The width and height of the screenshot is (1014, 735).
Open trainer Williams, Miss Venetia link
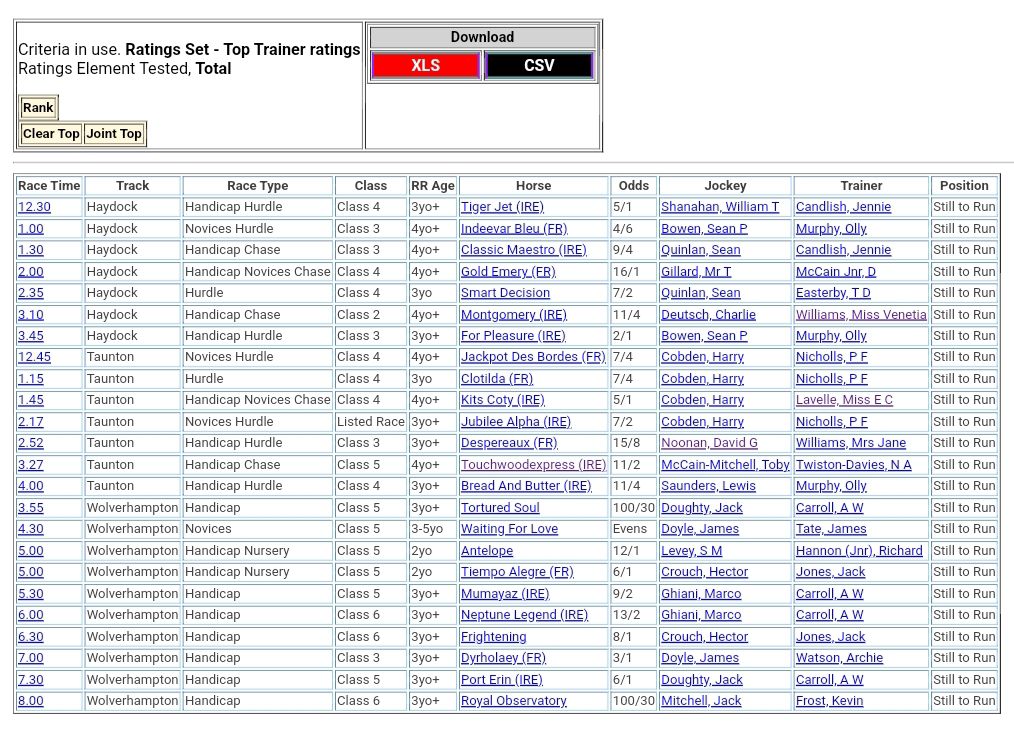861,314
